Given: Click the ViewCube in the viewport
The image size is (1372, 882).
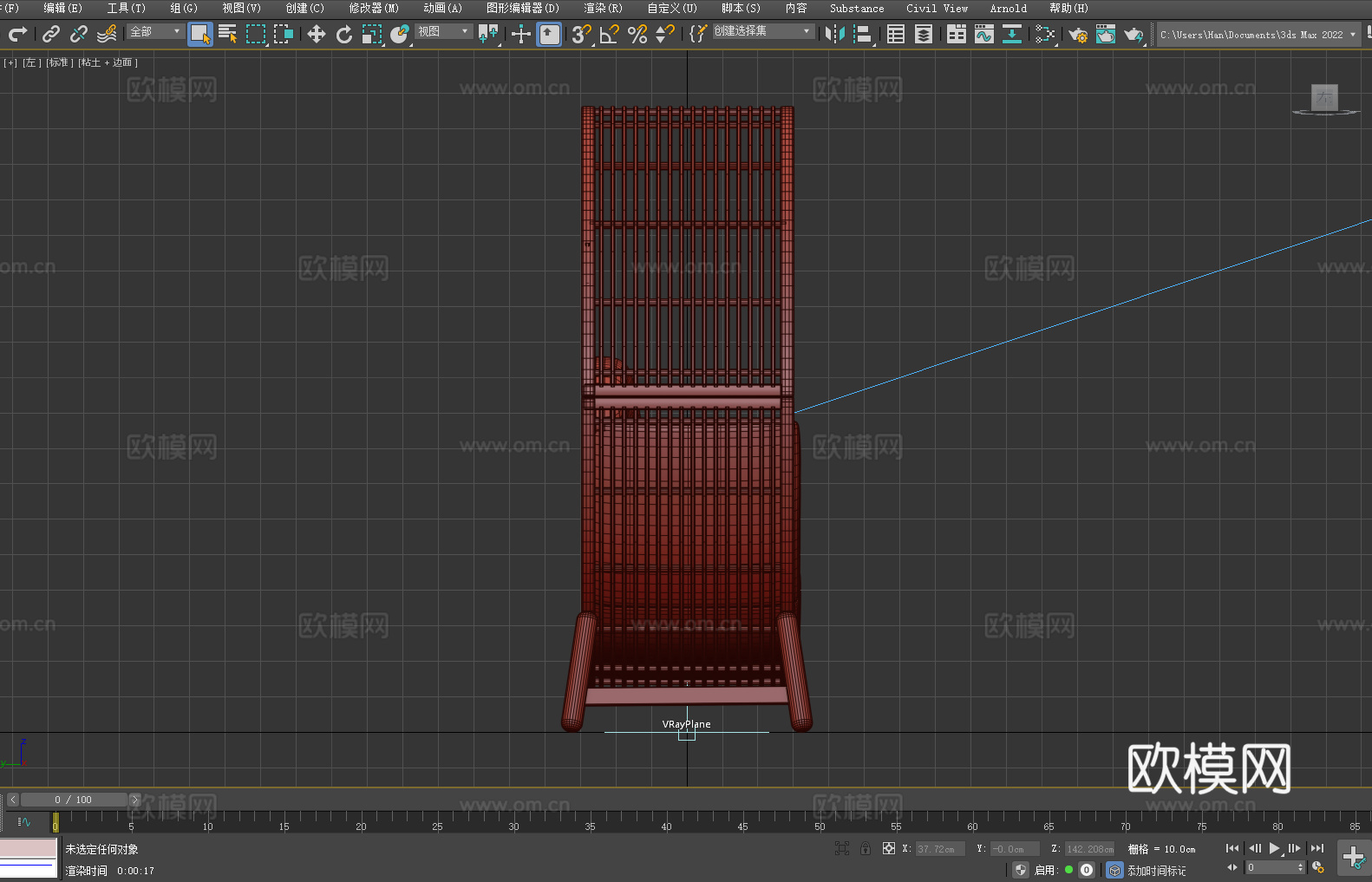Looking at the screenshot, I should [1325, 99].
